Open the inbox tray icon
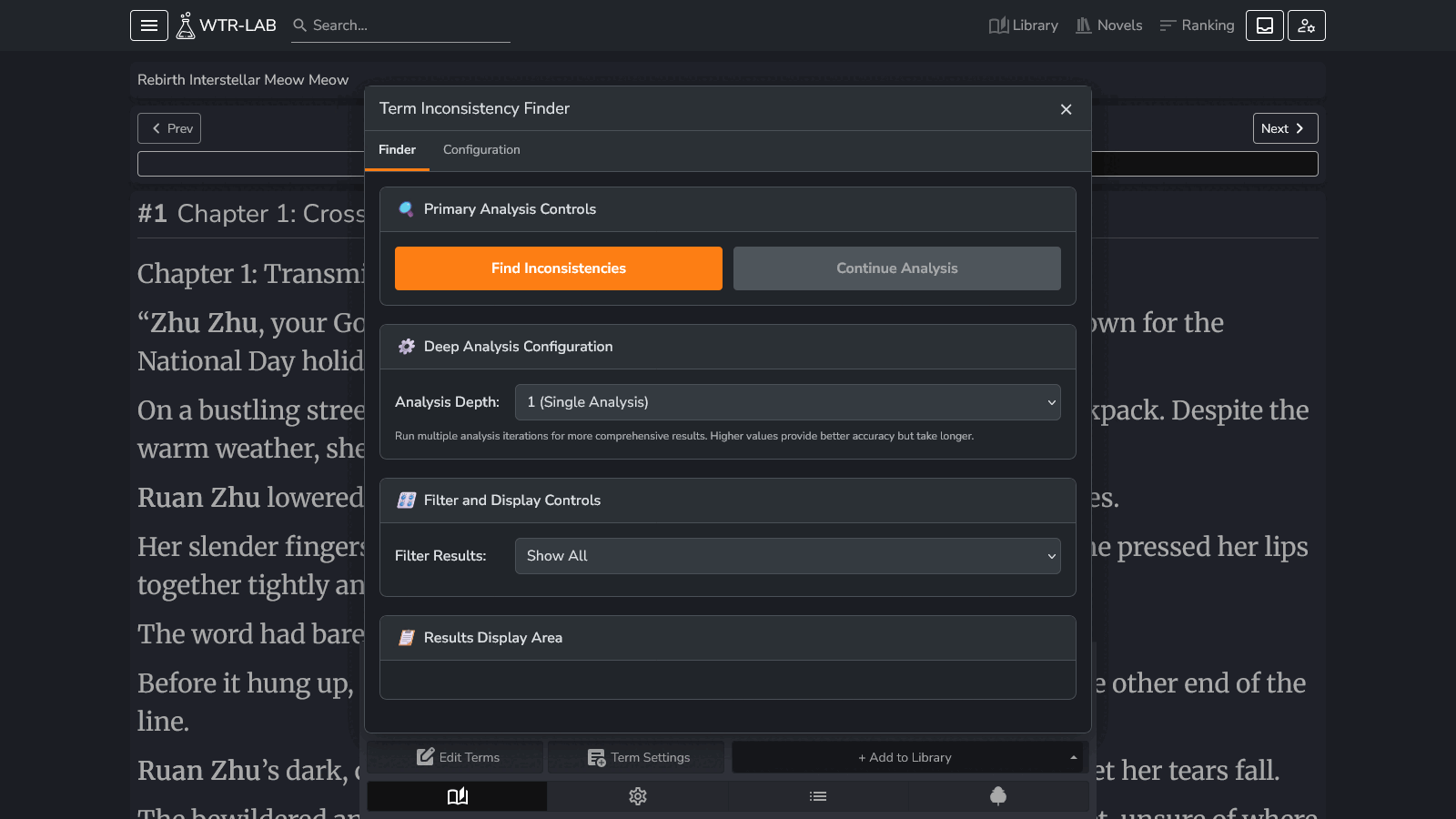1456x819 pixels. [x=1265, y=25]
